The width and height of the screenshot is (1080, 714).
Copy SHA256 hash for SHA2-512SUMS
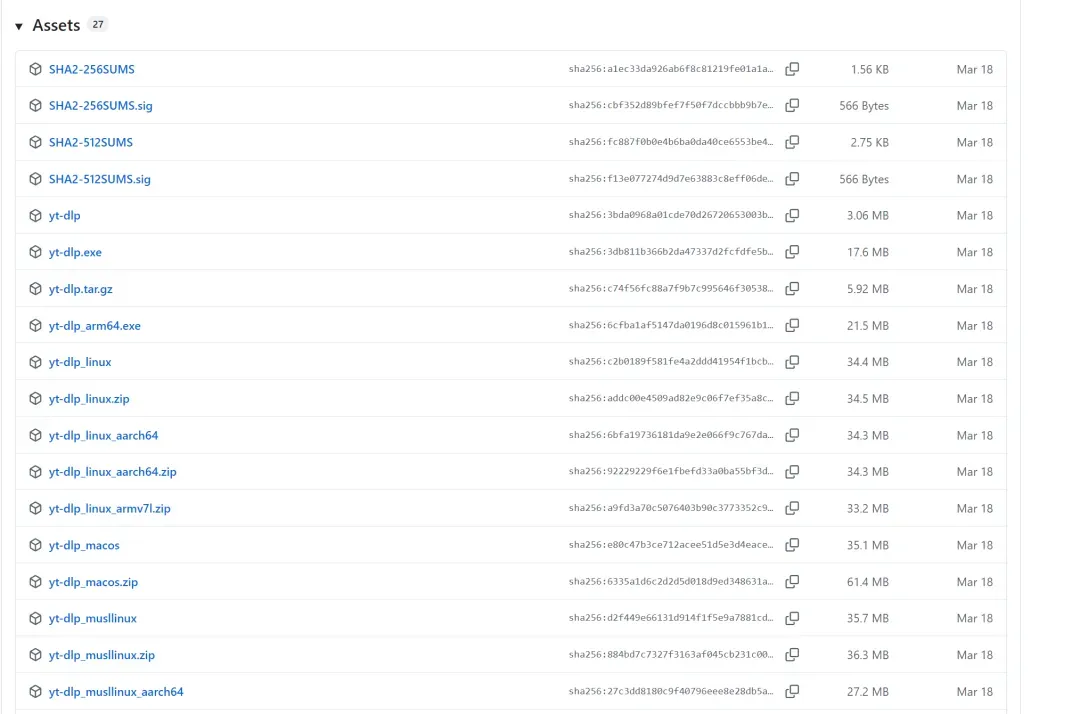coord(792,142)
